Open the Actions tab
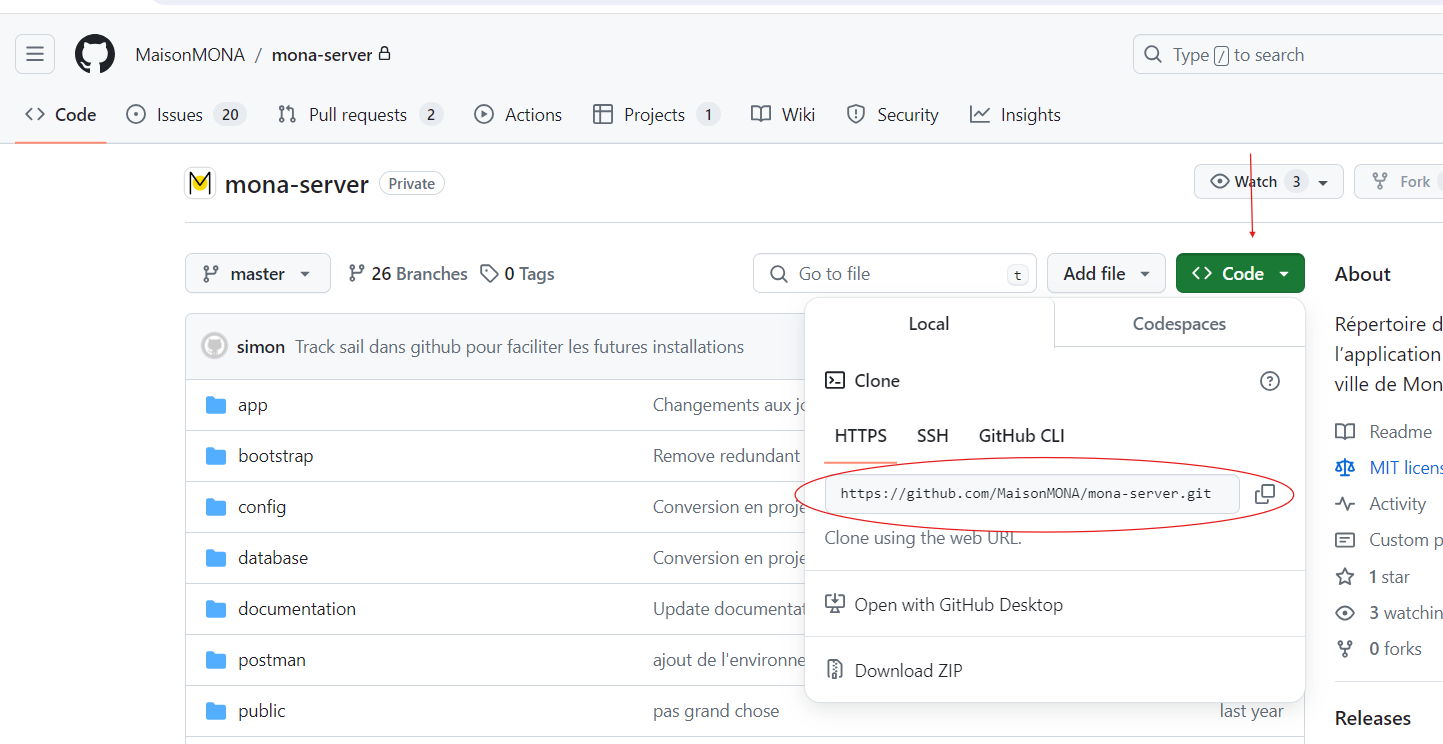The image size is (1443, 744). tap(518, 114)
